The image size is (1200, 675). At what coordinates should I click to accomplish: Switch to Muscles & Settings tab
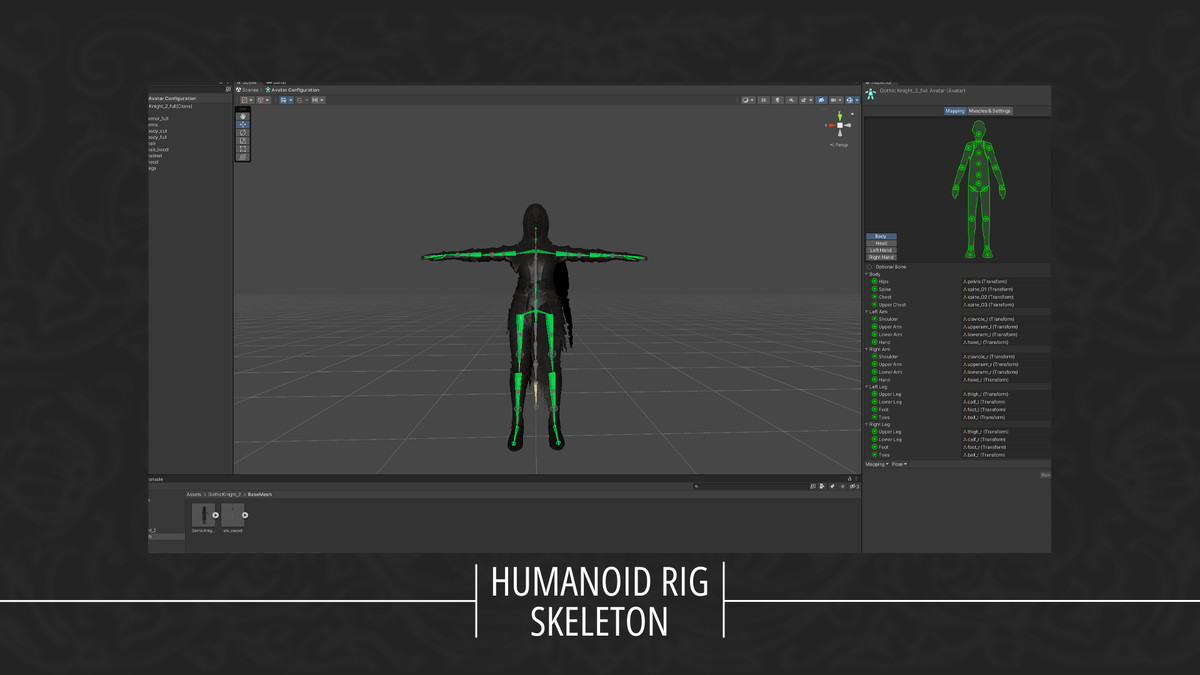point(989,111)
